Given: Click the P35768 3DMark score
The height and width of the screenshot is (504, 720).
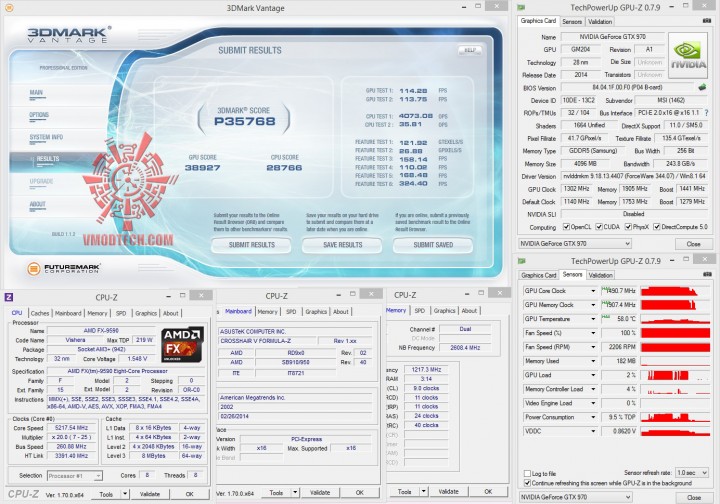Looking at the screenshot, I should 245,121.
